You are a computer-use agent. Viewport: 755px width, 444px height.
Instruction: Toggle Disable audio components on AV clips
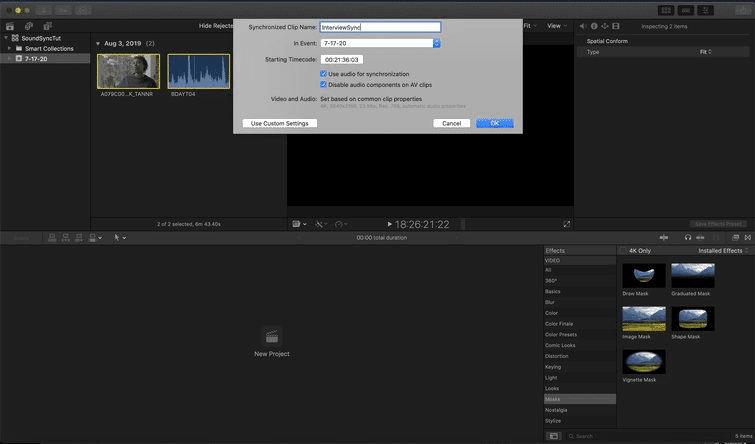pos(323,84)
